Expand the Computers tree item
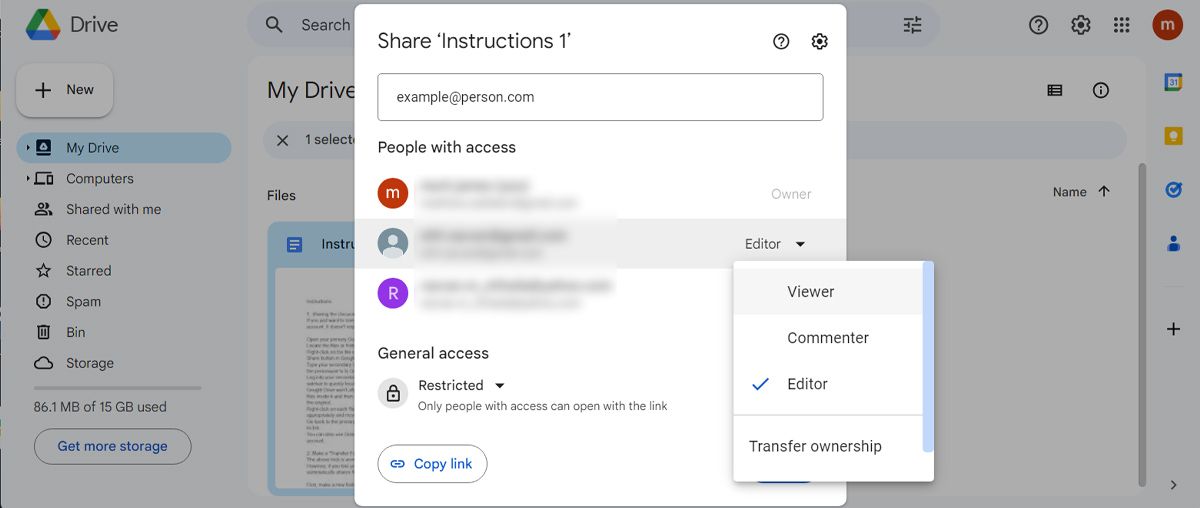 click(x=28, y=179)
